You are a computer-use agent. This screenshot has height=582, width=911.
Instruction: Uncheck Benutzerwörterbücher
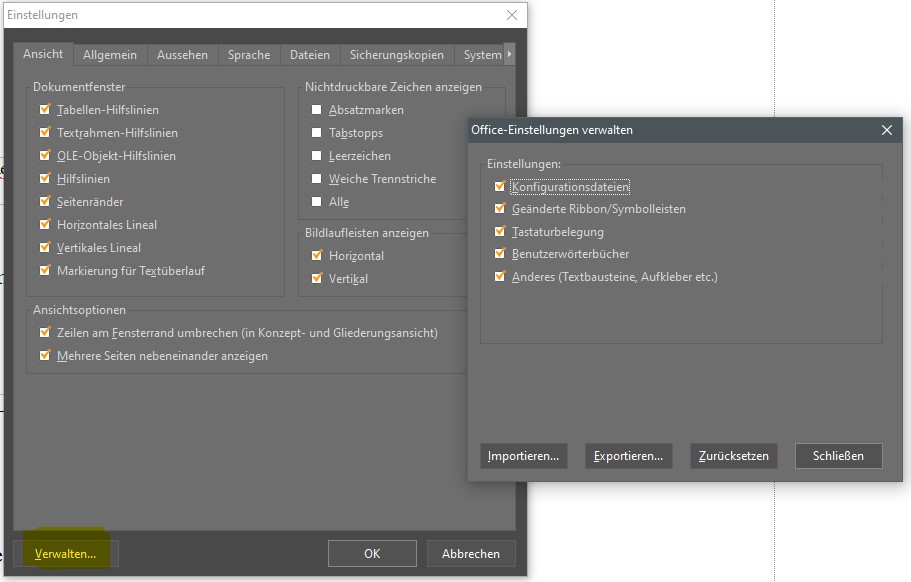click(500, 254)
